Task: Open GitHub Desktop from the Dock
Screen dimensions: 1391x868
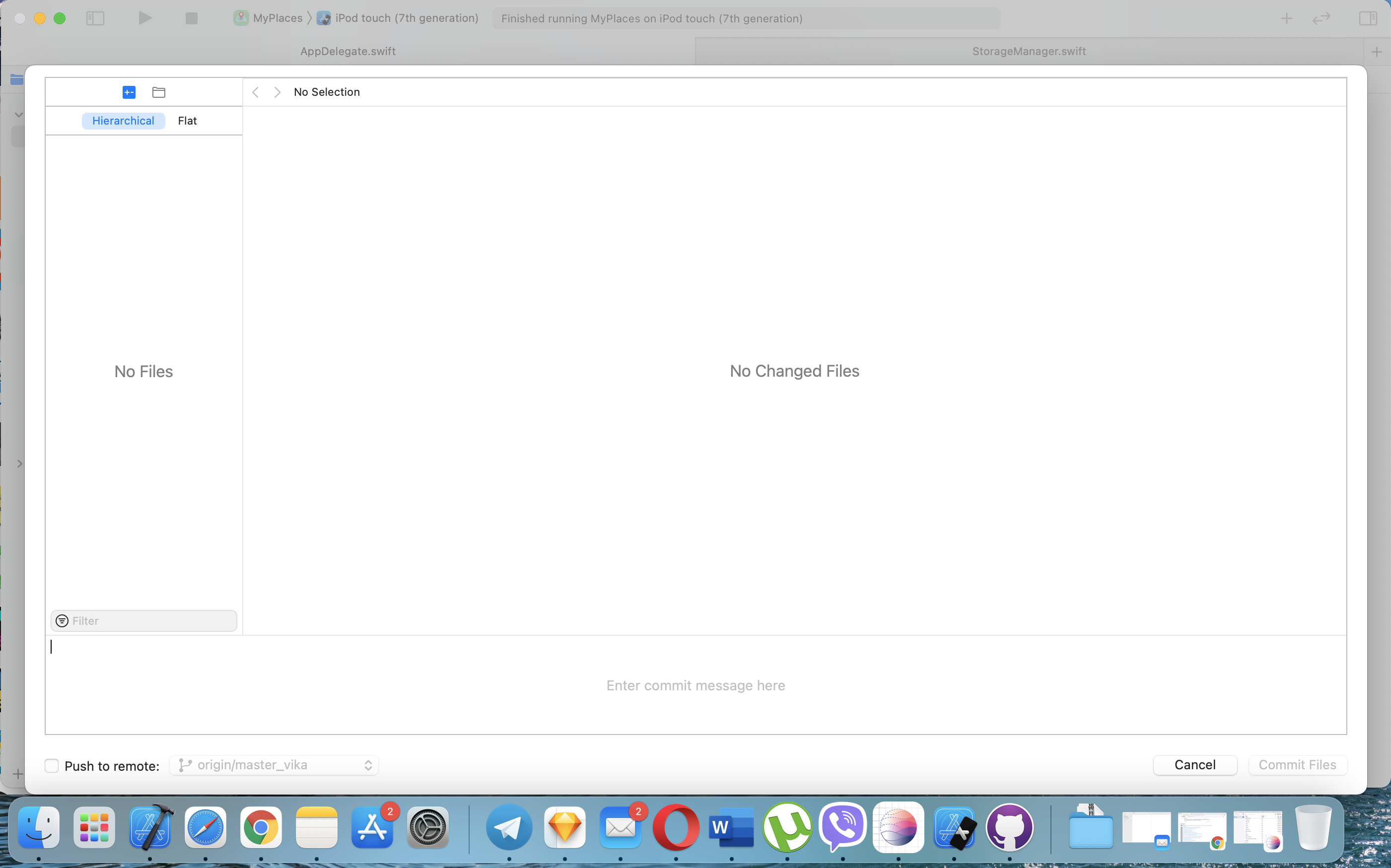Action: point(1009,827)
